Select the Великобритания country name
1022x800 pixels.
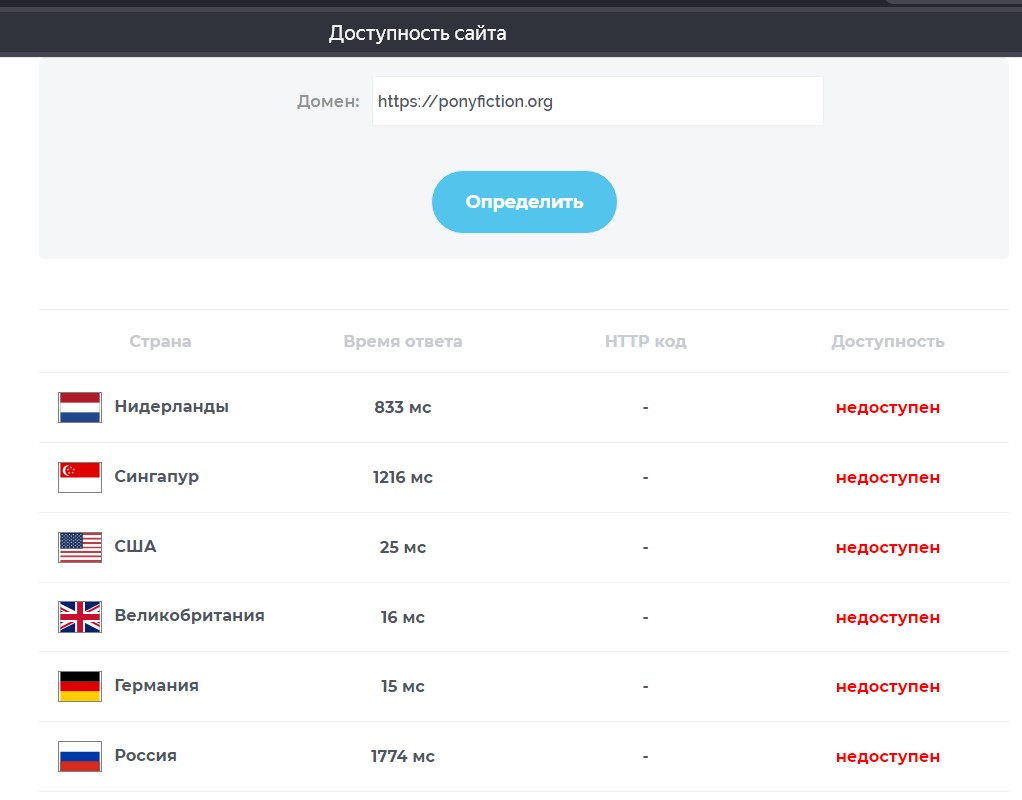[189, 615]
